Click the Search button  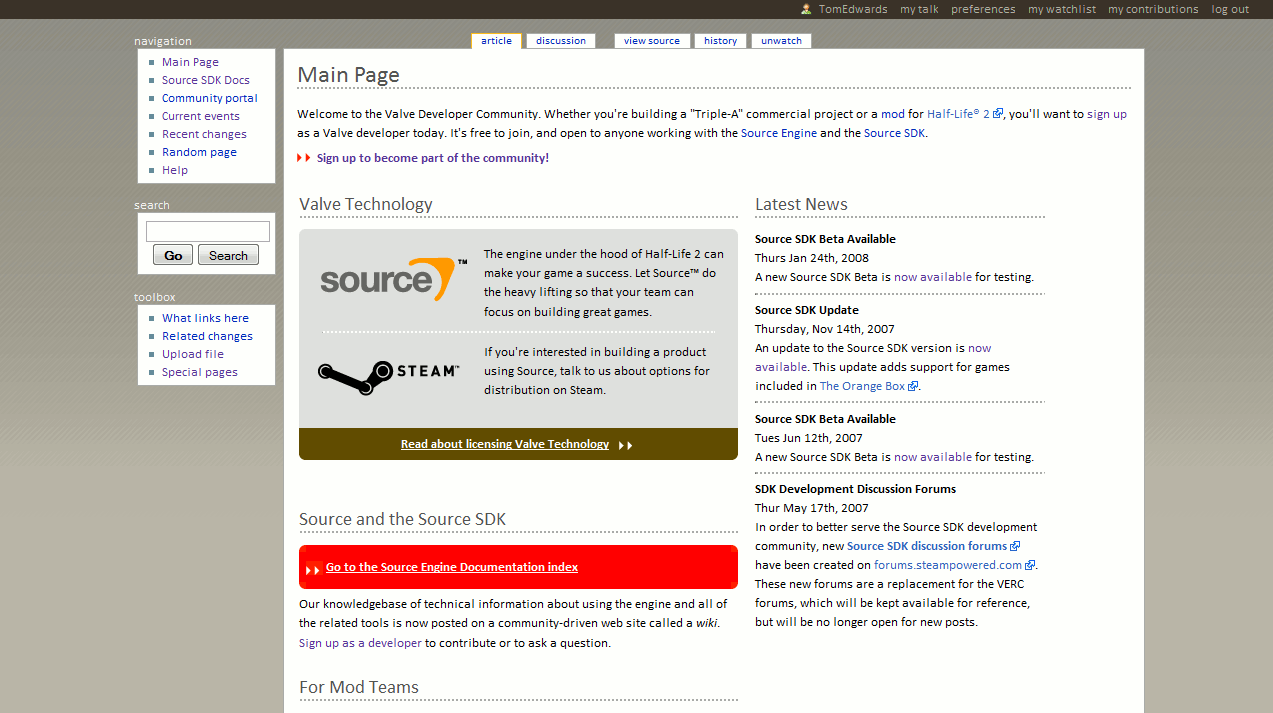pyautogui.click(x=228, y=255)
